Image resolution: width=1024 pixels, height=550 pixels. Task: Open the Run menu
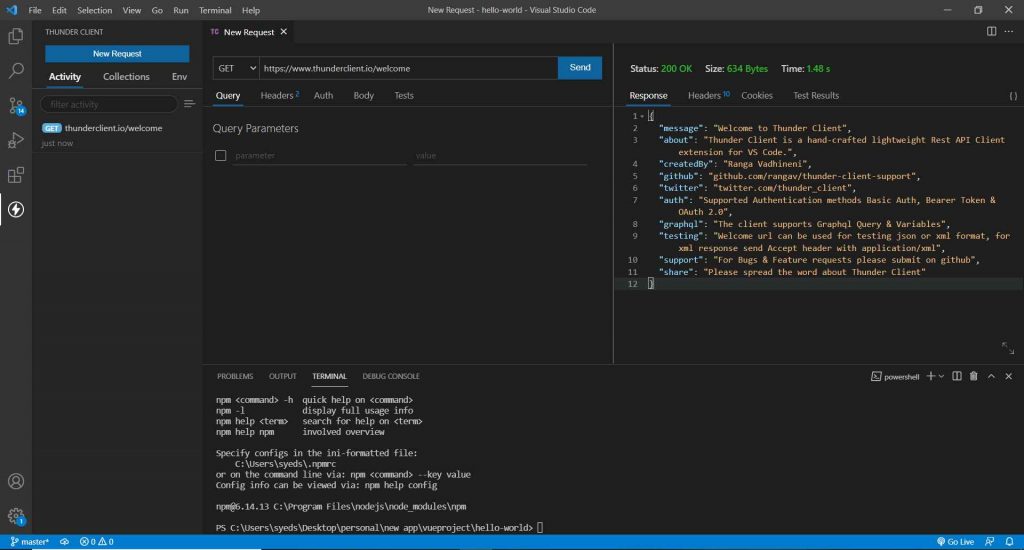pyautogui.click(x=181, y=10)
